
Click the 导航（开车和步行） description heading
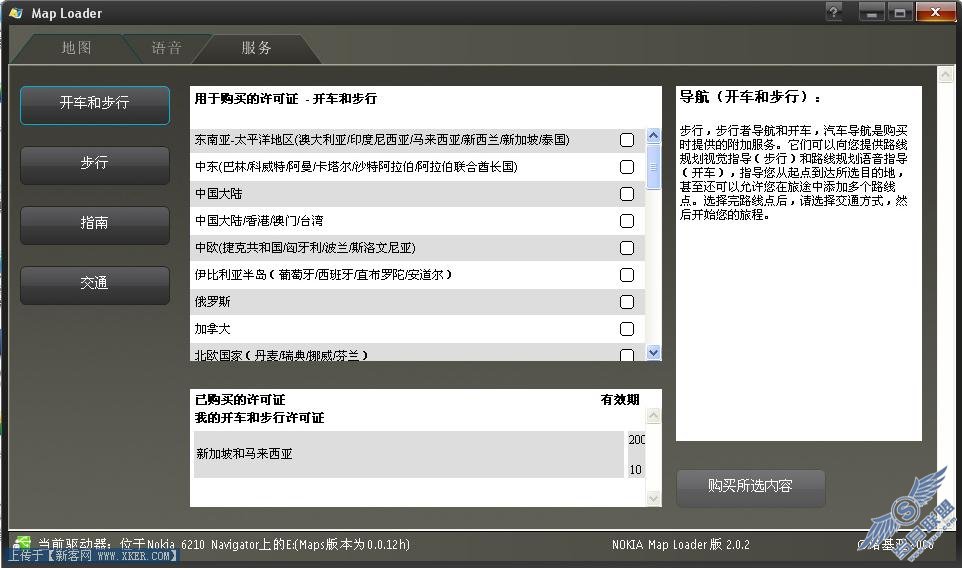750,97
